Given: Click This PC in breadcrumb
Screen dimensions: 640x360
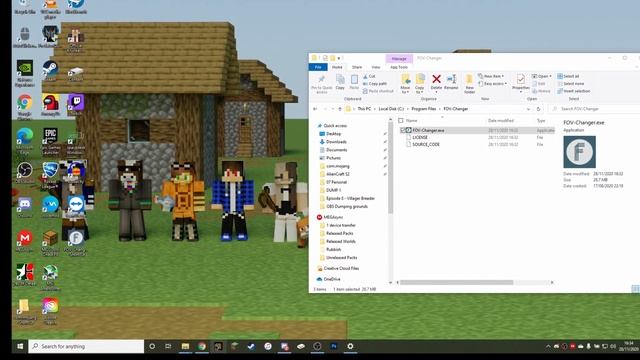Looking at the screenshot, I should pos(364,109).
